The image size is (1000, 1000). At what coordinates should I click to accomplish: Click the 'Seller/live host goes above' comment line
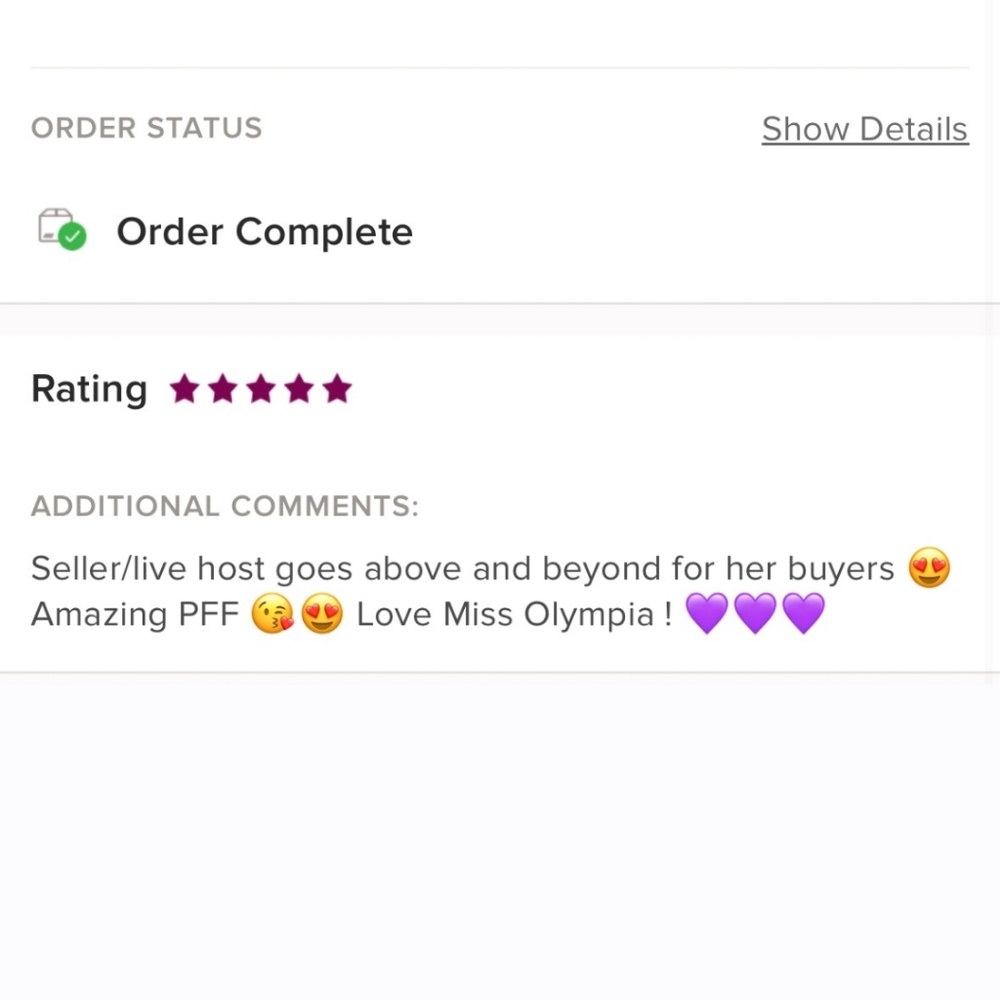(x=462, y=569)
